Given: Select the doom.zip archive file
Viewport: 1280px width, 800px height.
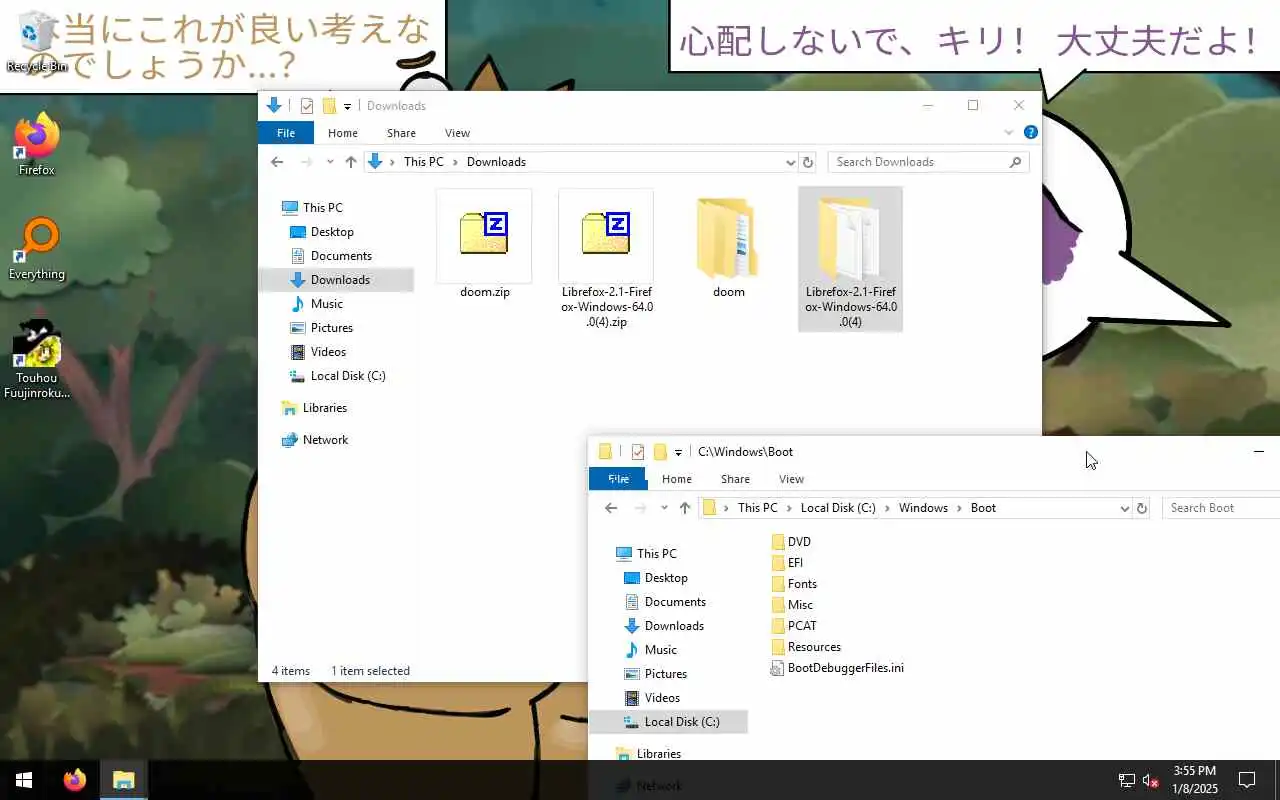Looking at the screenshot, I should [x=485, y=244].
